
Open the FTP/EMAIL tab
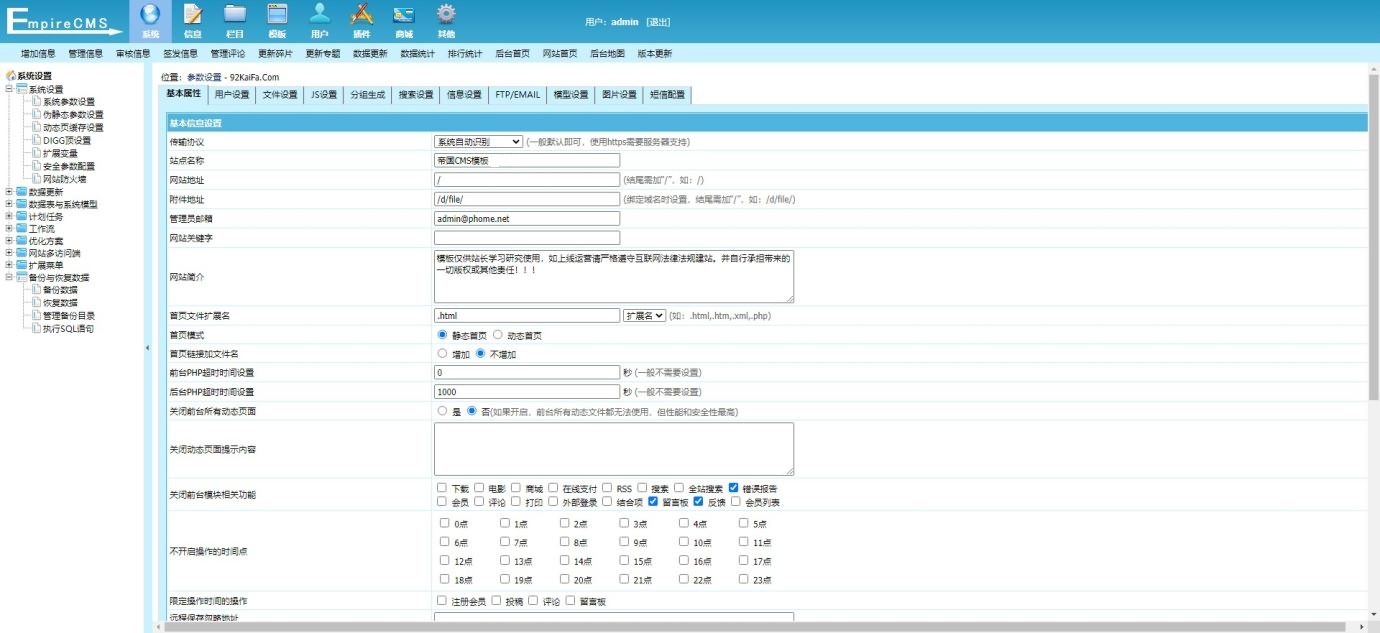517,95
